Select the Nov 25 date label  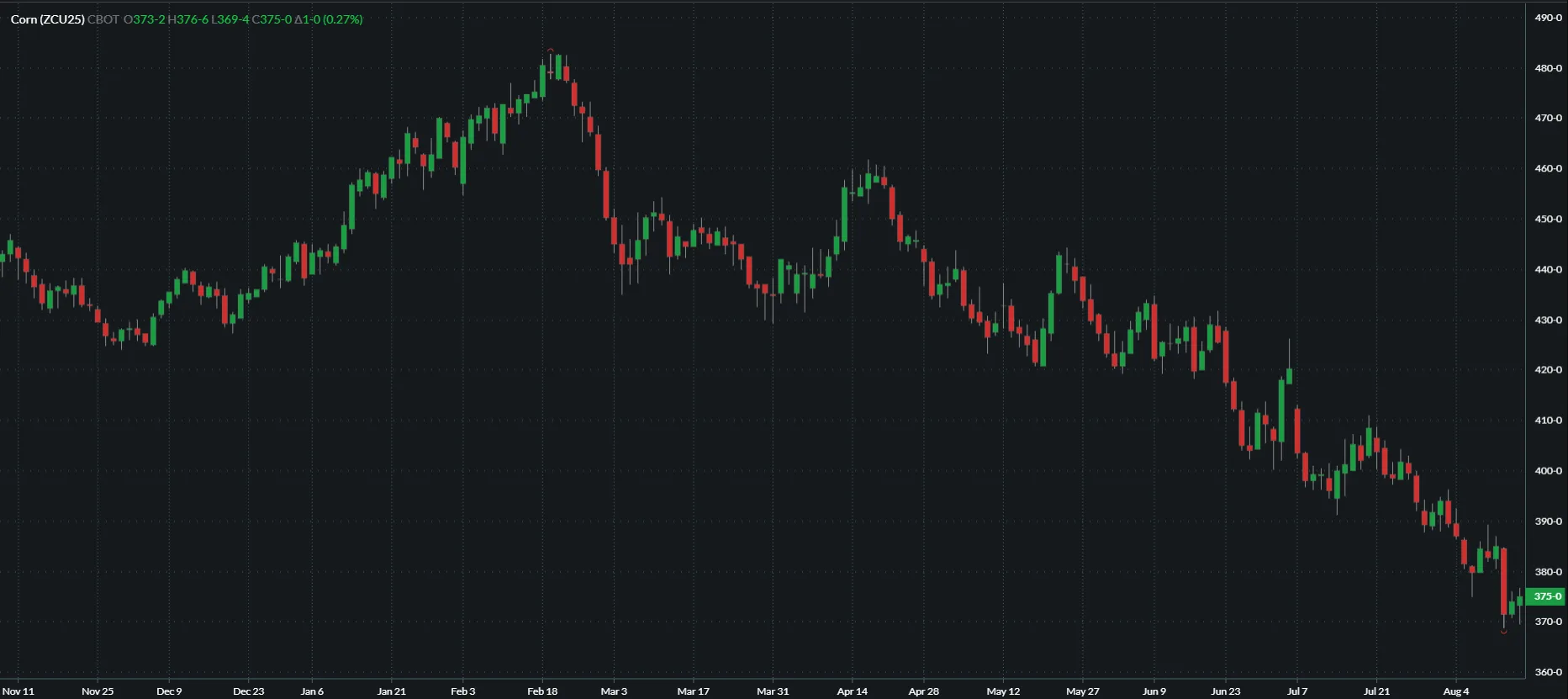click(x=98, y=691)
